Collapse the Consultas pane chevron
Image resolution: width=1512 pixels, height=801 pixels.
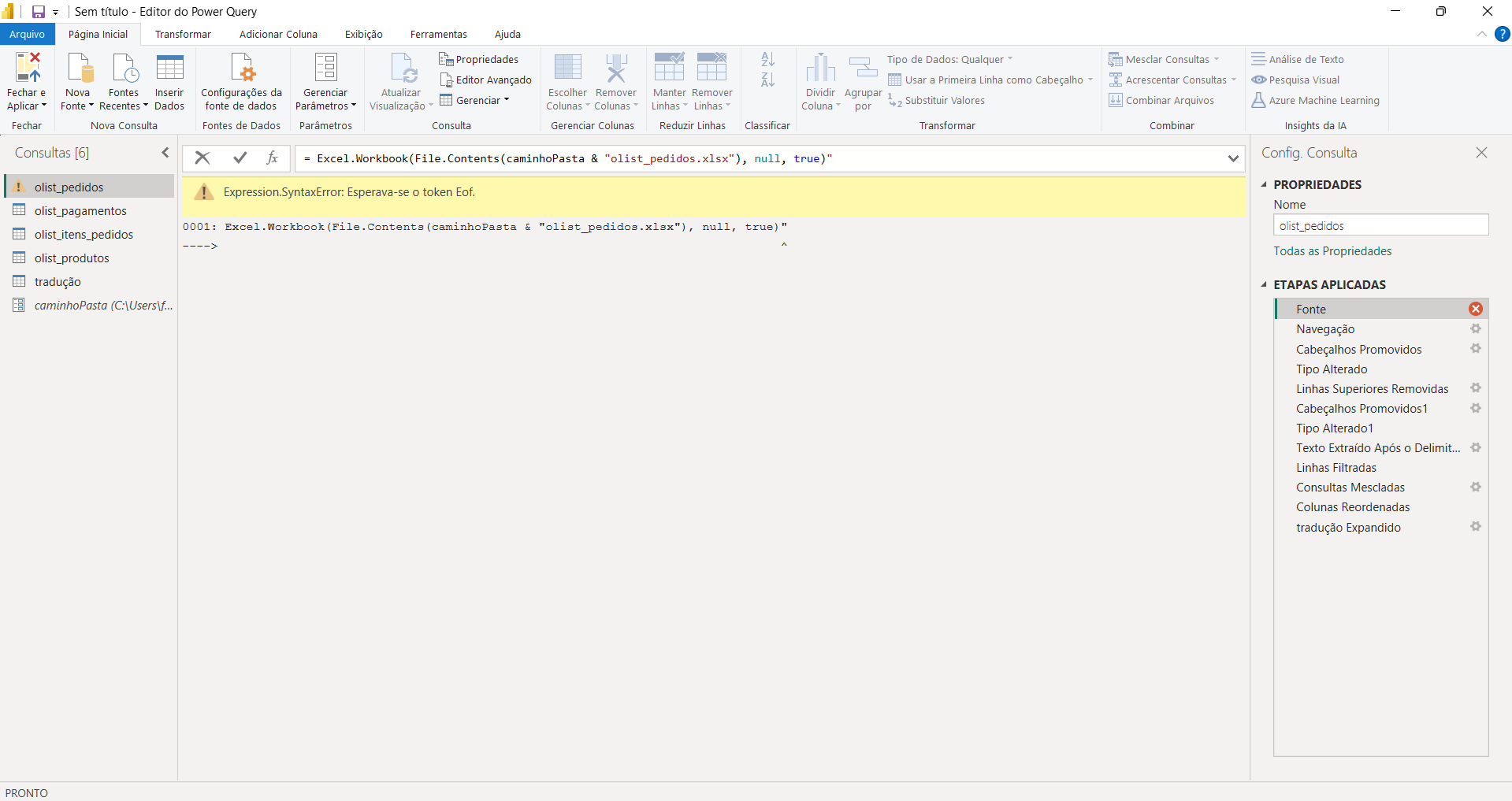(x=165, y=153)
